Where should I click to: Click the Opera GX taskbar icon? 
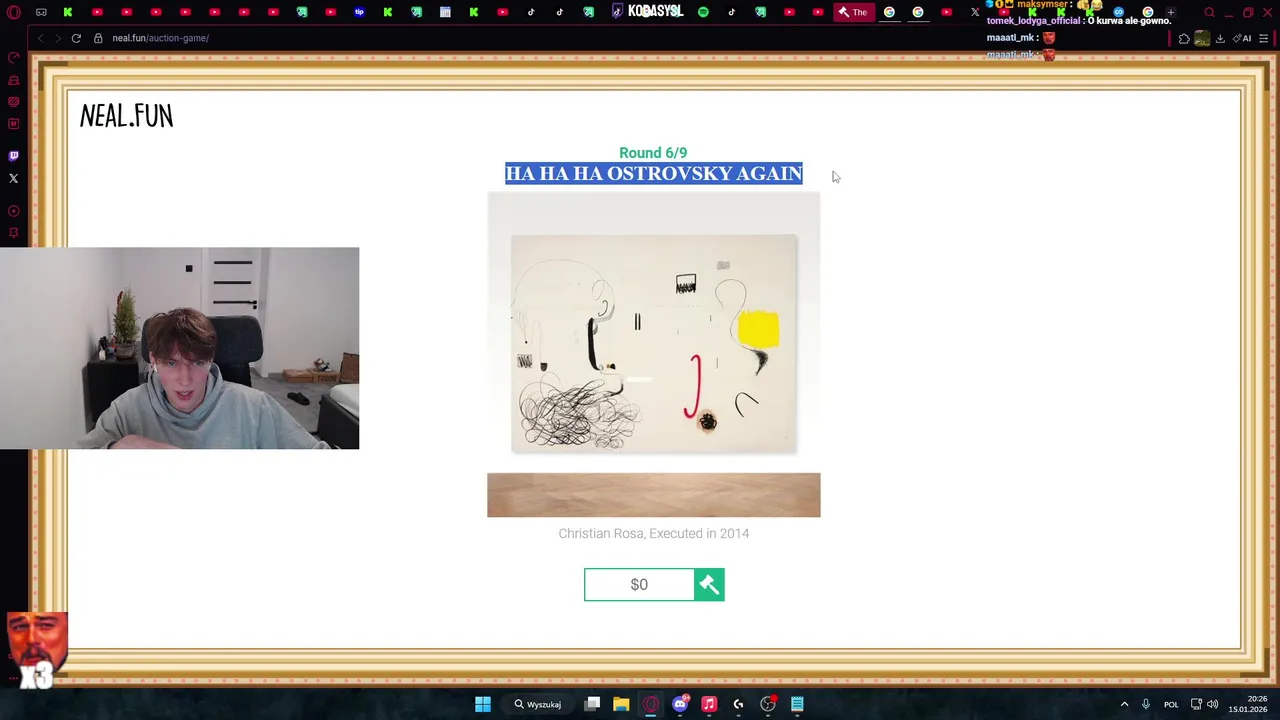(651, 704)
